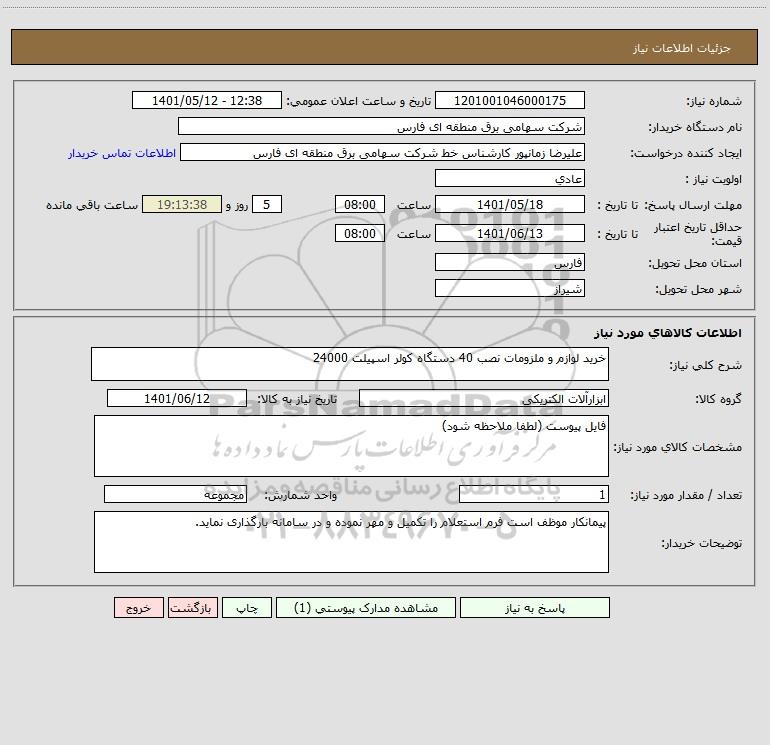770x745 pixels.
Task: Click delivery city field شیراز
Action: click(510, 288)
